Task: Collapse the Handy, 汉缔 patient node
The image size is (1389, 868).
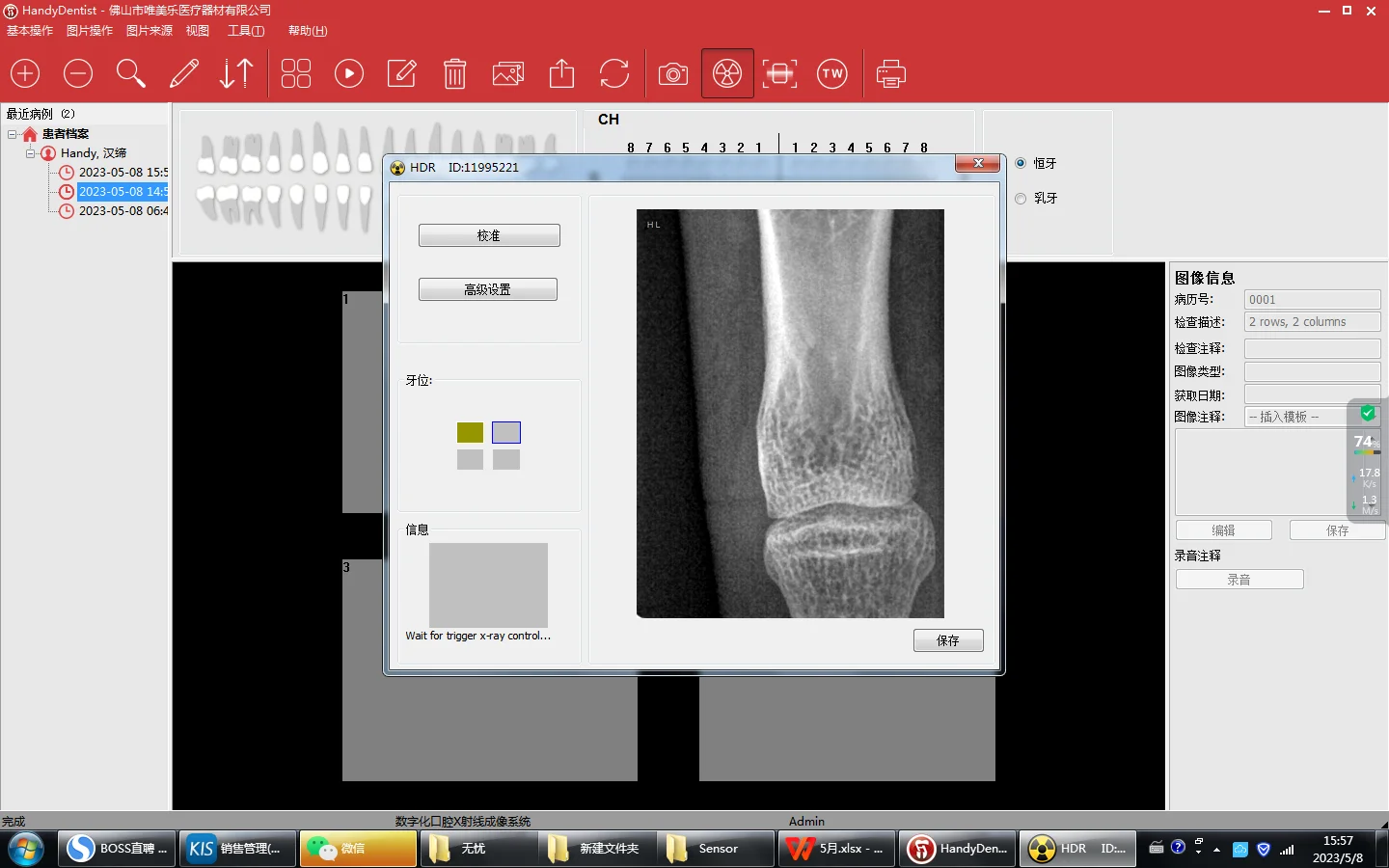Action: click(x=30, y=153)
